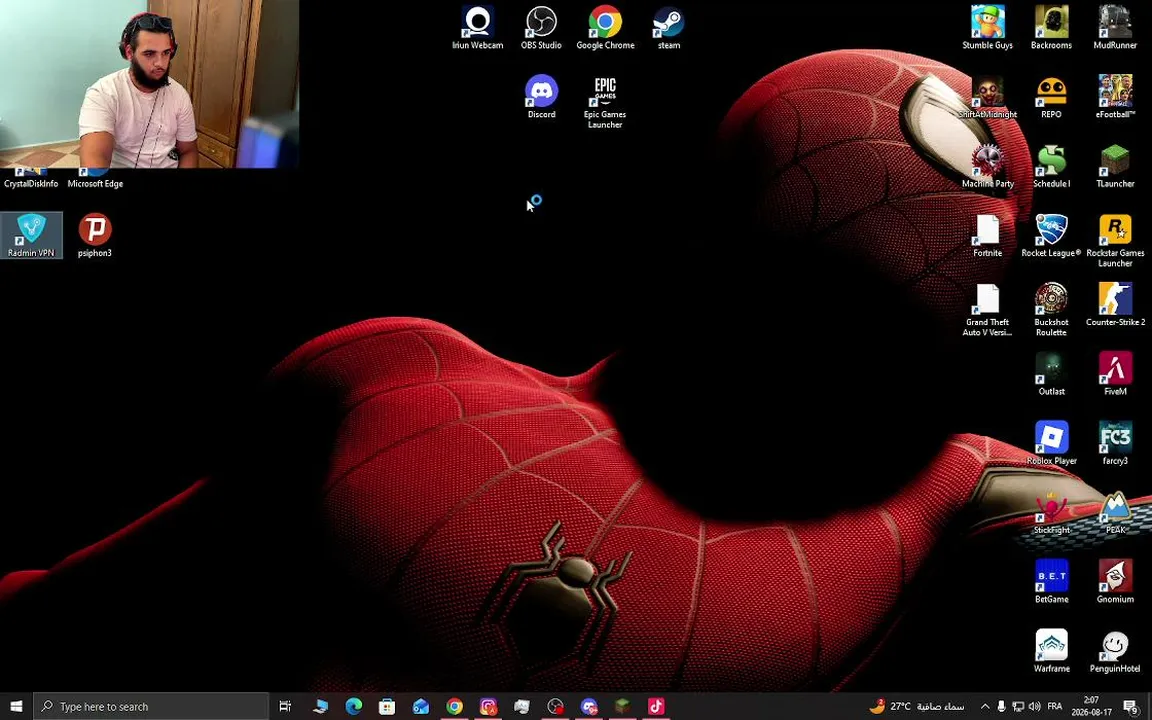This screenshot has height=720, width=1152.
Task: Select the Outlast desktop icon
Action: 1051,374
